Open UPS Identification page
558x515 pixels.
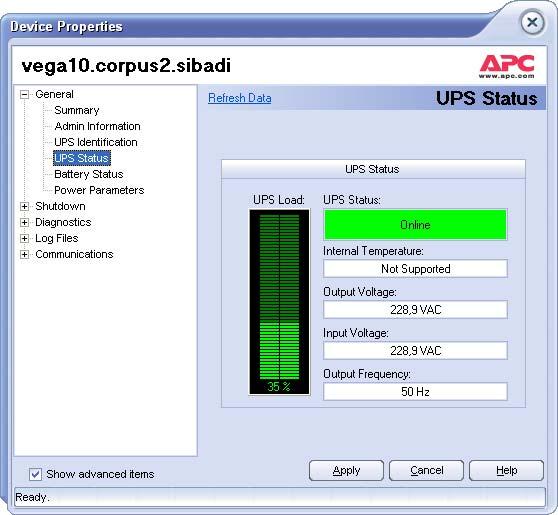tap(96, 142)
